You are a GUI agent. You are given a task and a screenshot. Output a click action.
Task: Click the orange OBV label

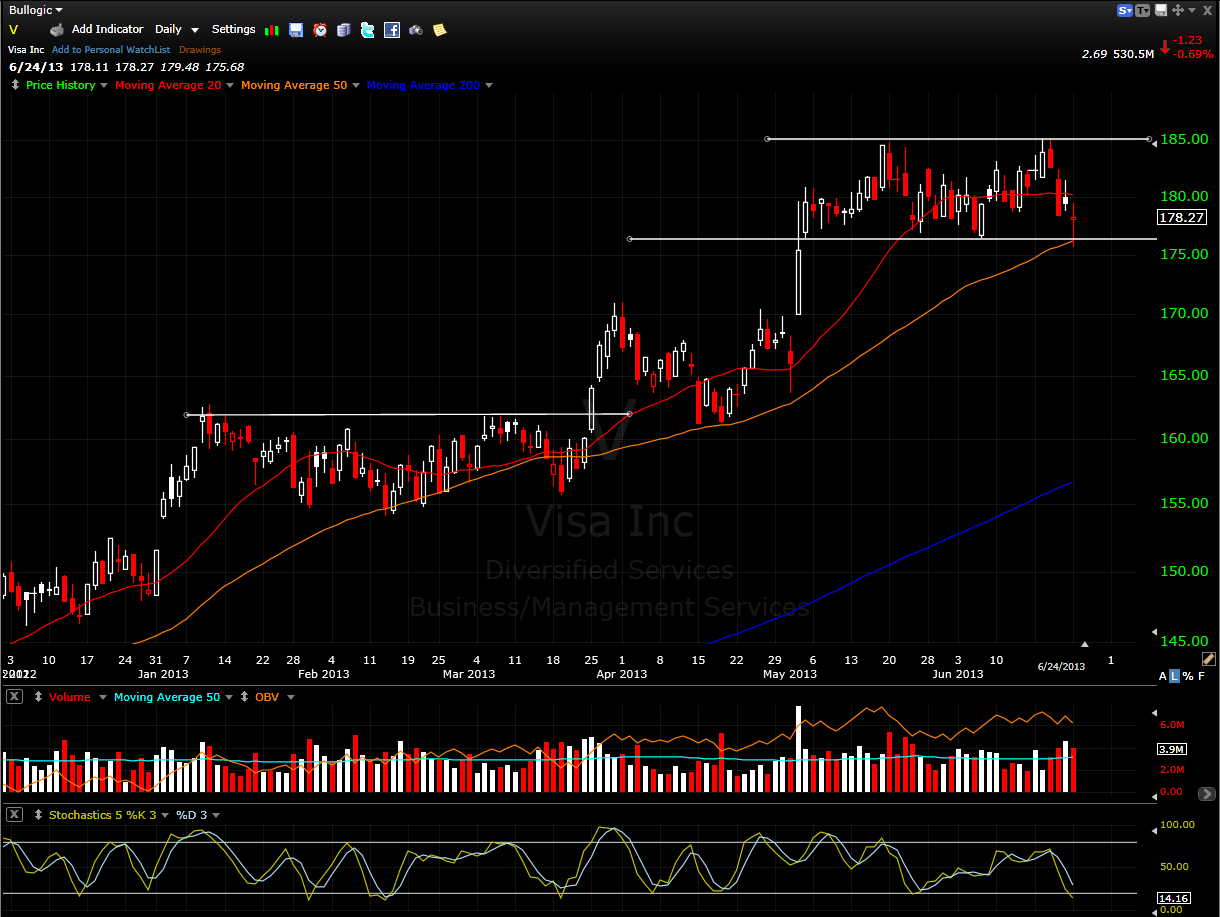coord(267,697)
